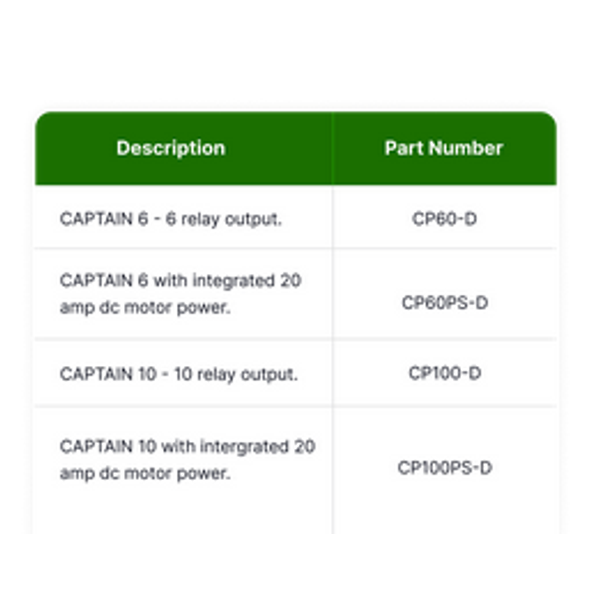Click the misspelled word 'intergrated'
Screen dimensions: 600x600
click(x=244, y=447)
